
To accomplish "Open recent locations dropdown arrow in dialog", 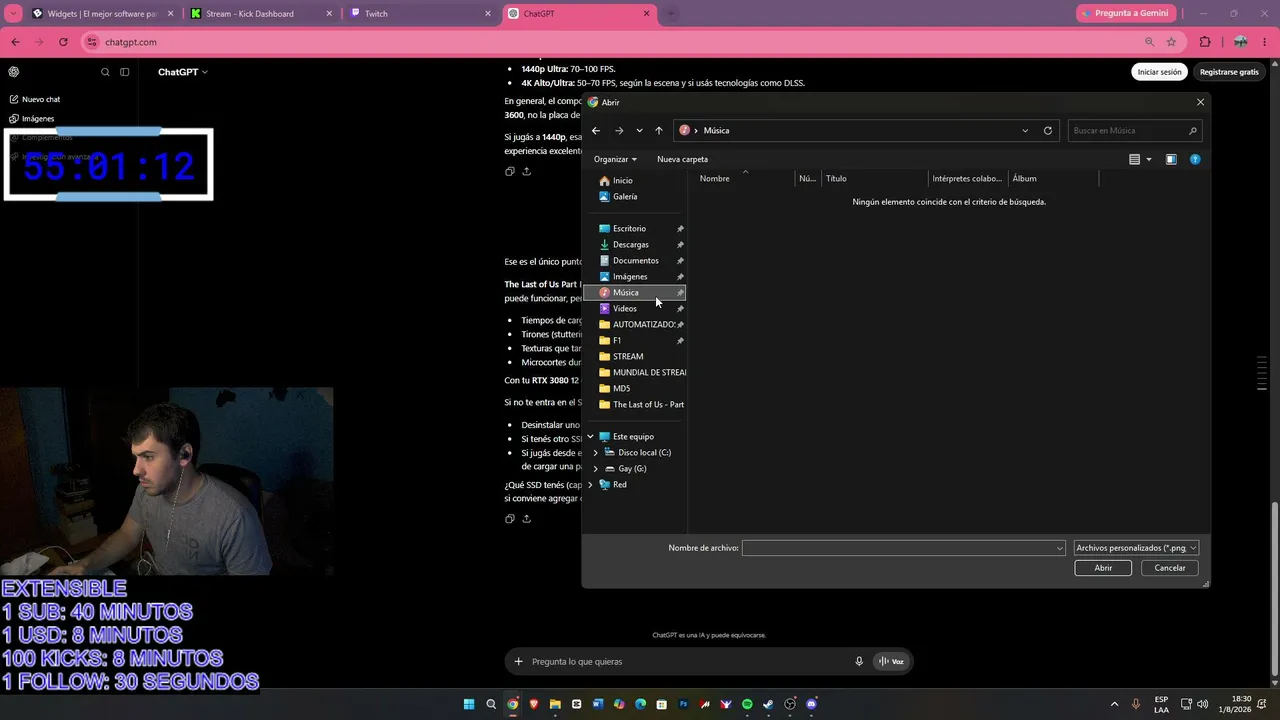I will pos(639,131).
